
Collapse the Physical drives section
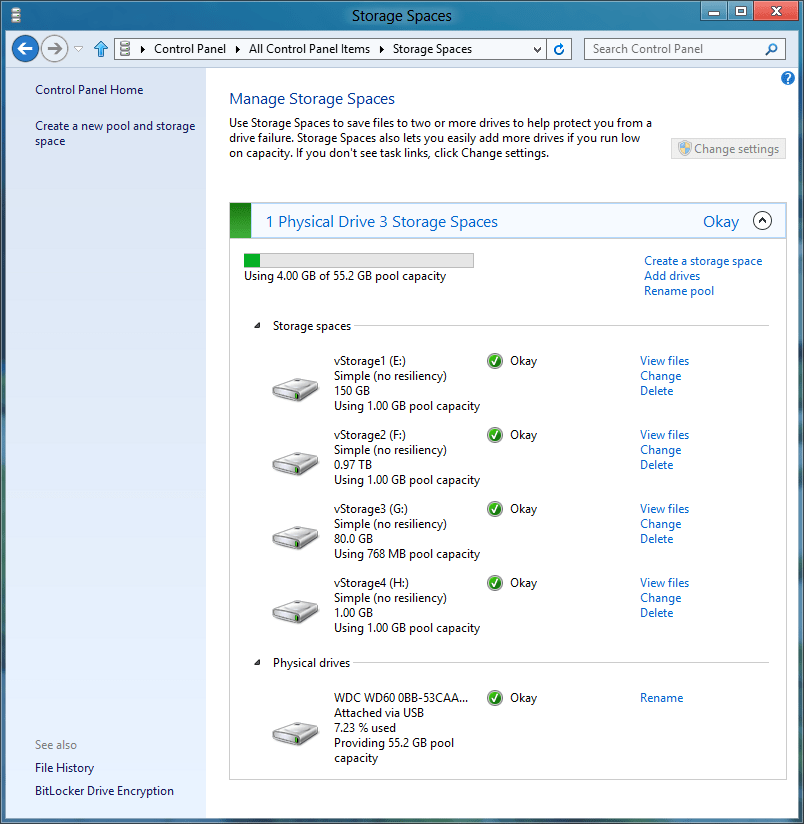(x=255, y=661)
